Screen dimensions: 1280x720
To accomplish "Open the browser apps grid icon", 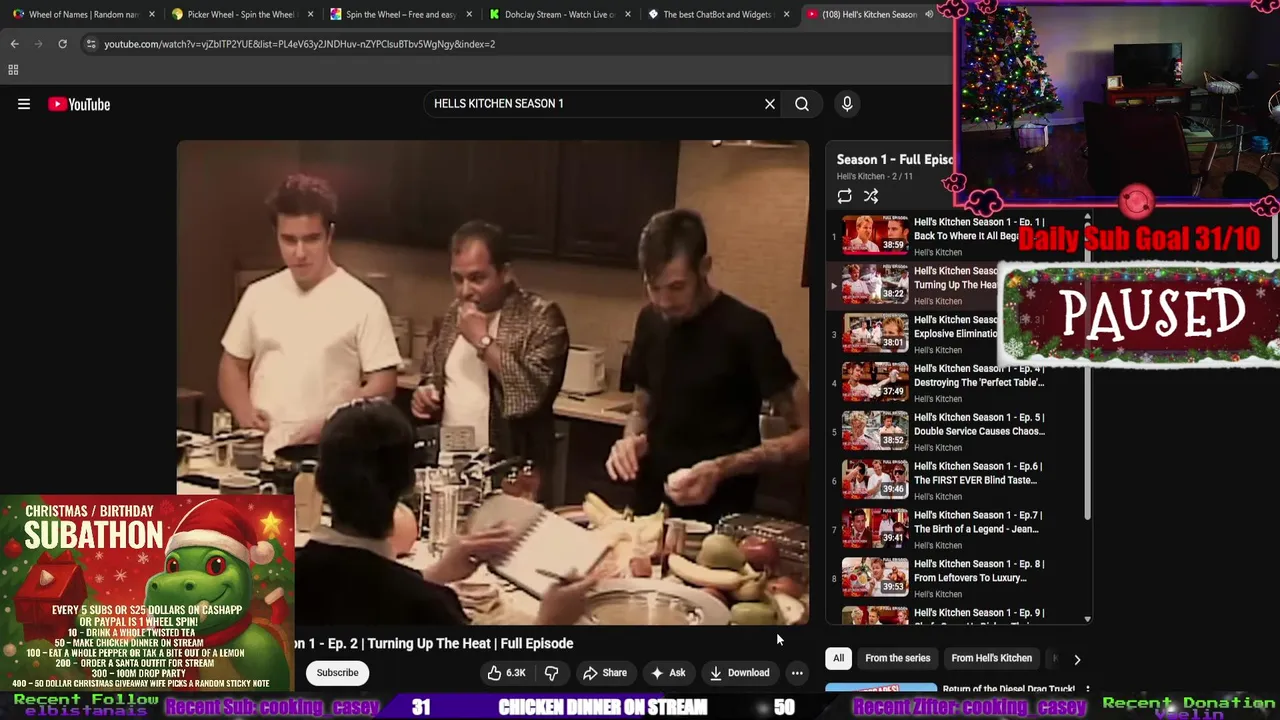I will pyautogui.click(x=13, y=70).
